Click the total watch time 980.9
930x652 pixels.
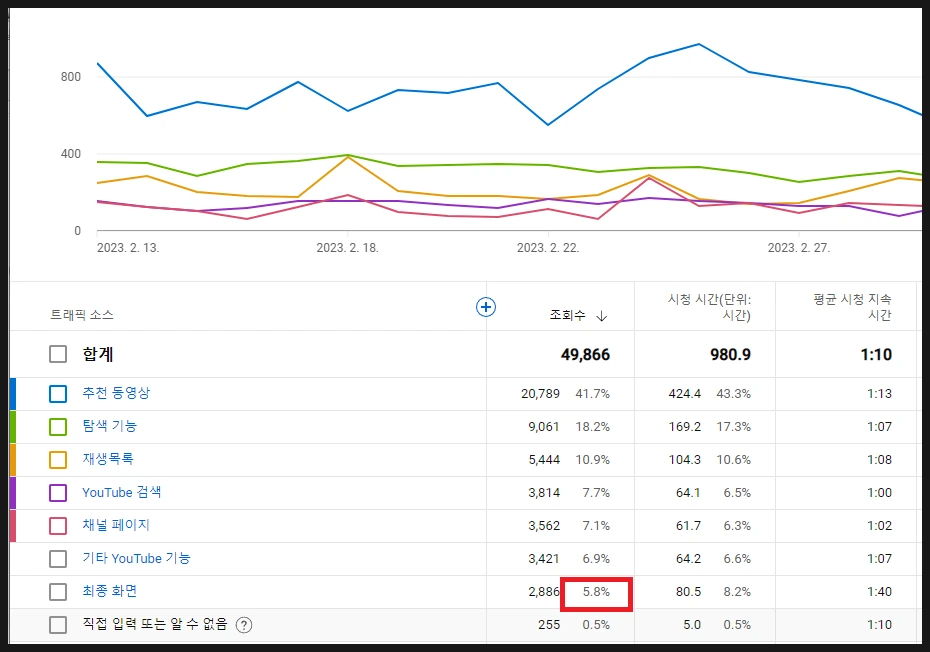[730, 355]
